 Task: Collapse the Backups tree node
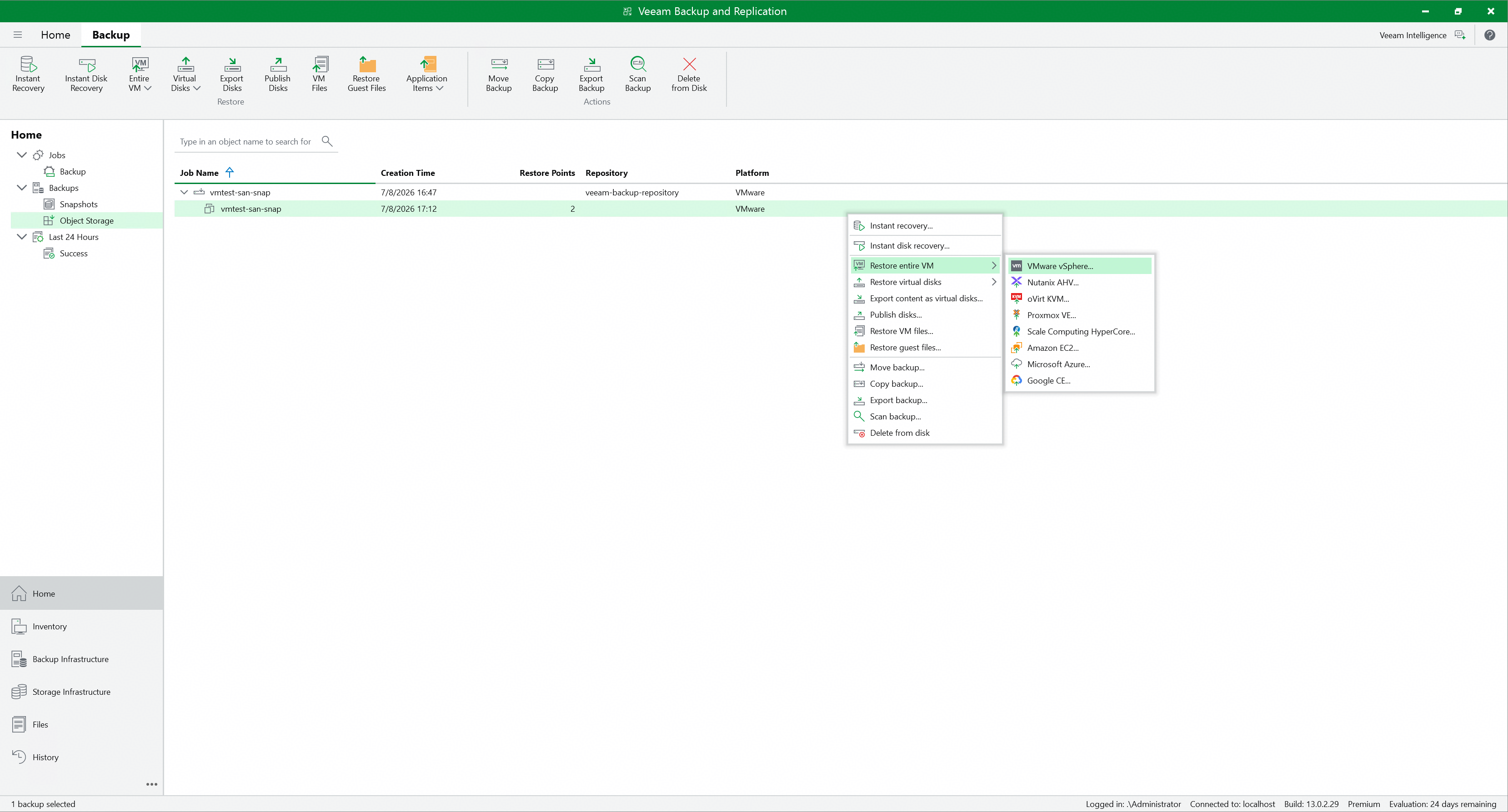point(22,188)
